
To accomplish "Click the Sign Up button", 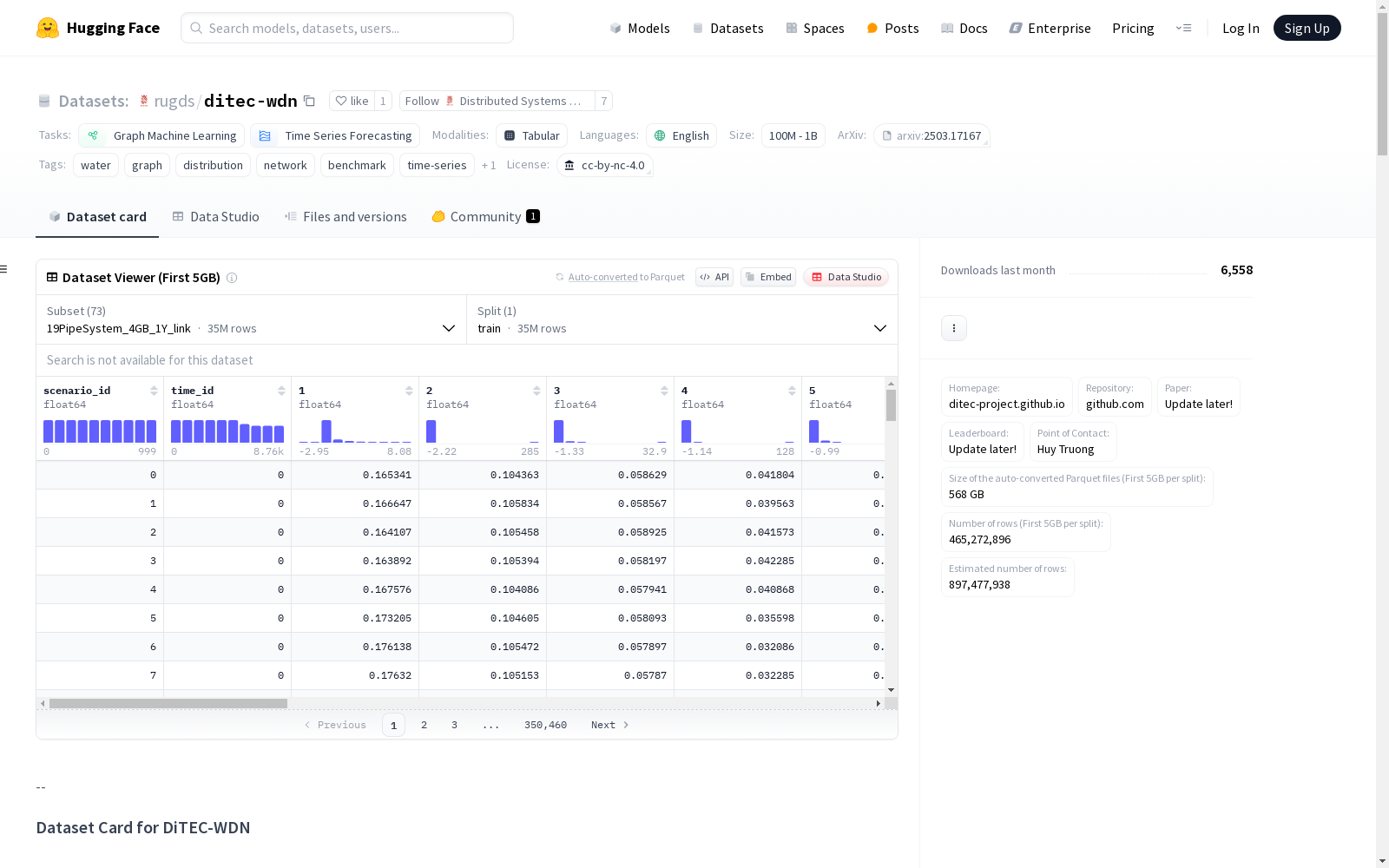I will pyautogui.click(x=1307, y=28).
